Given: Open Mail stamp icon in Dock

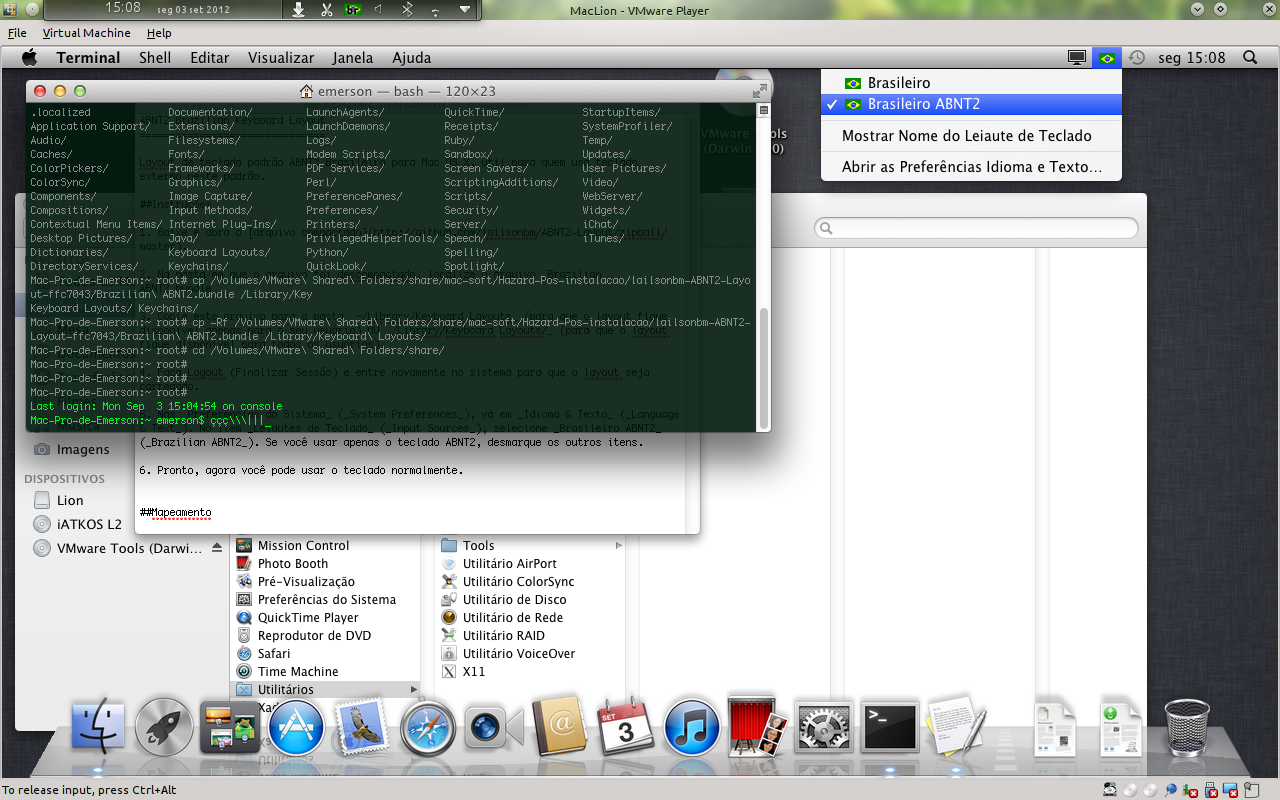Looking at the screenshot, I should point(362,727).
